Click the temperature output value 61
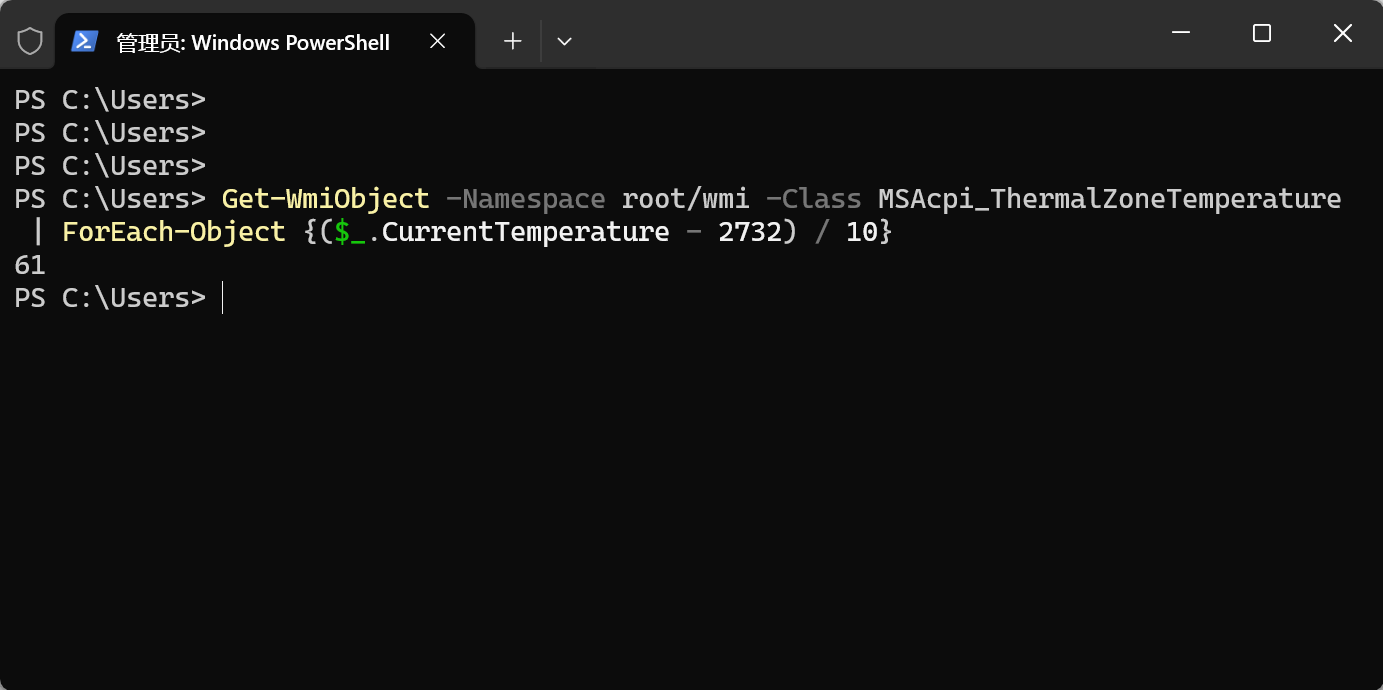1383x690 pixels. click(x=30, y=265)
